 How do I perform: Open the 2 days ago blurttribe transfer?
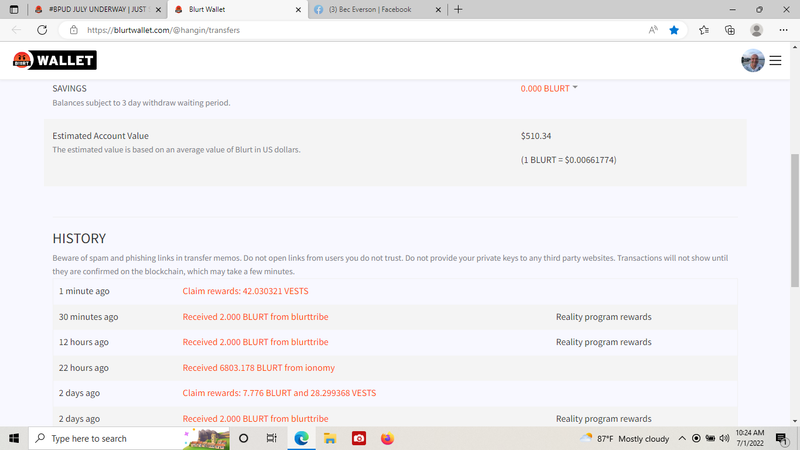coord(255,418)
